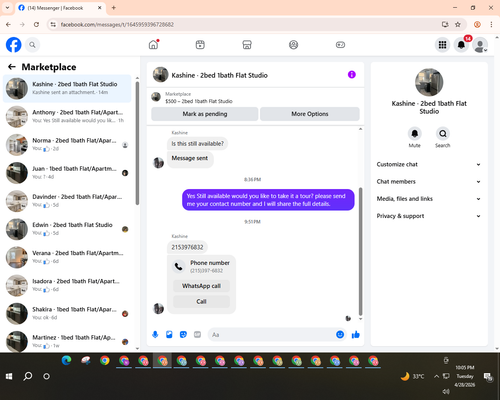Open Norma conversation in list
Image resolution: width=500 pixels, height=400 pixels.
[67, 145]
